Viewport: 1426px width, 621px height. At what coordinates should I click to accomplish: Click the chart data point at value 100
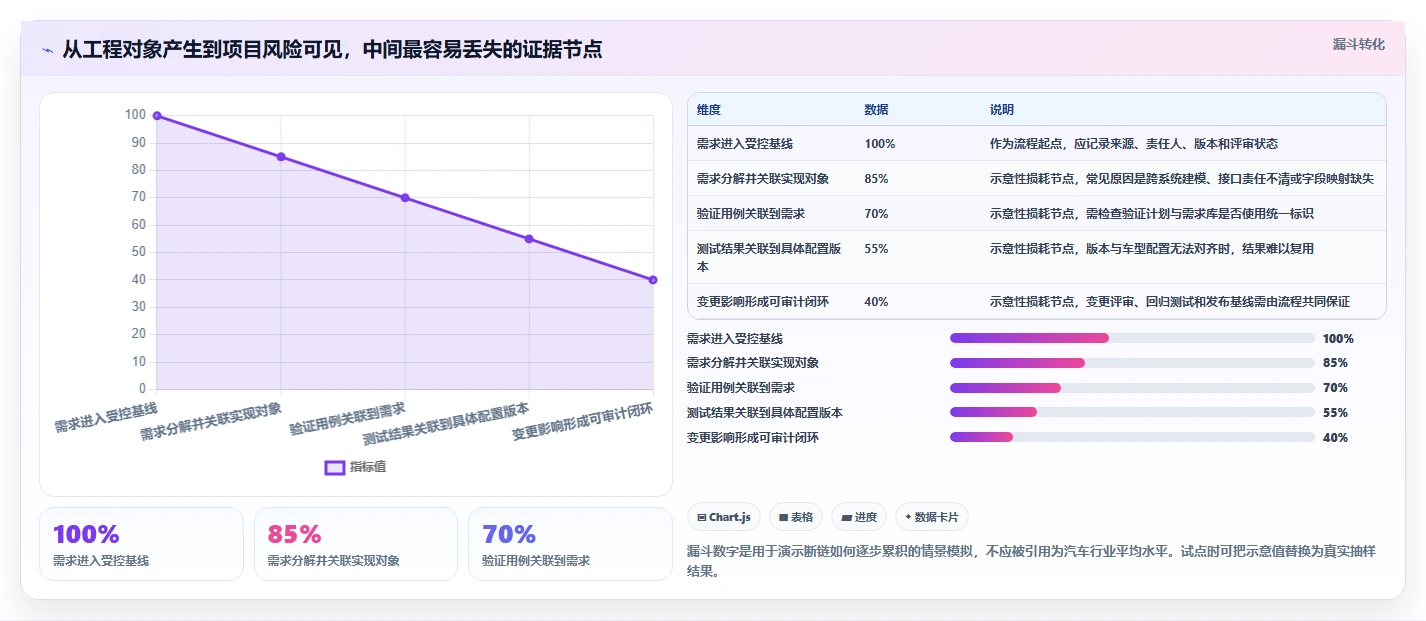157,116
